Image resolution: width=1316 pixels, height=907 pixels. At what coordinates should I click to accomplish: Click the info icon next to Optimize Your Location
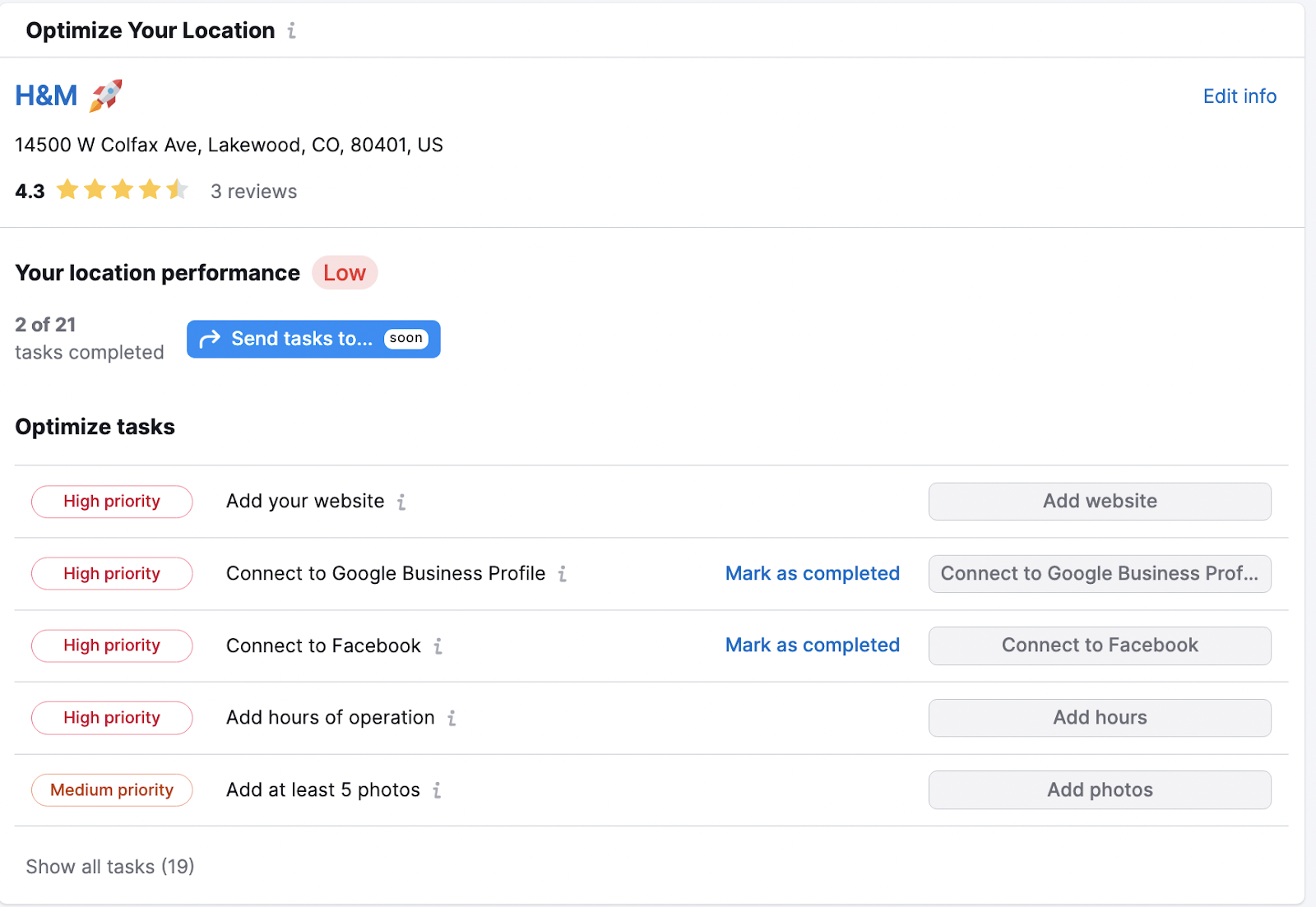[292, 30]
